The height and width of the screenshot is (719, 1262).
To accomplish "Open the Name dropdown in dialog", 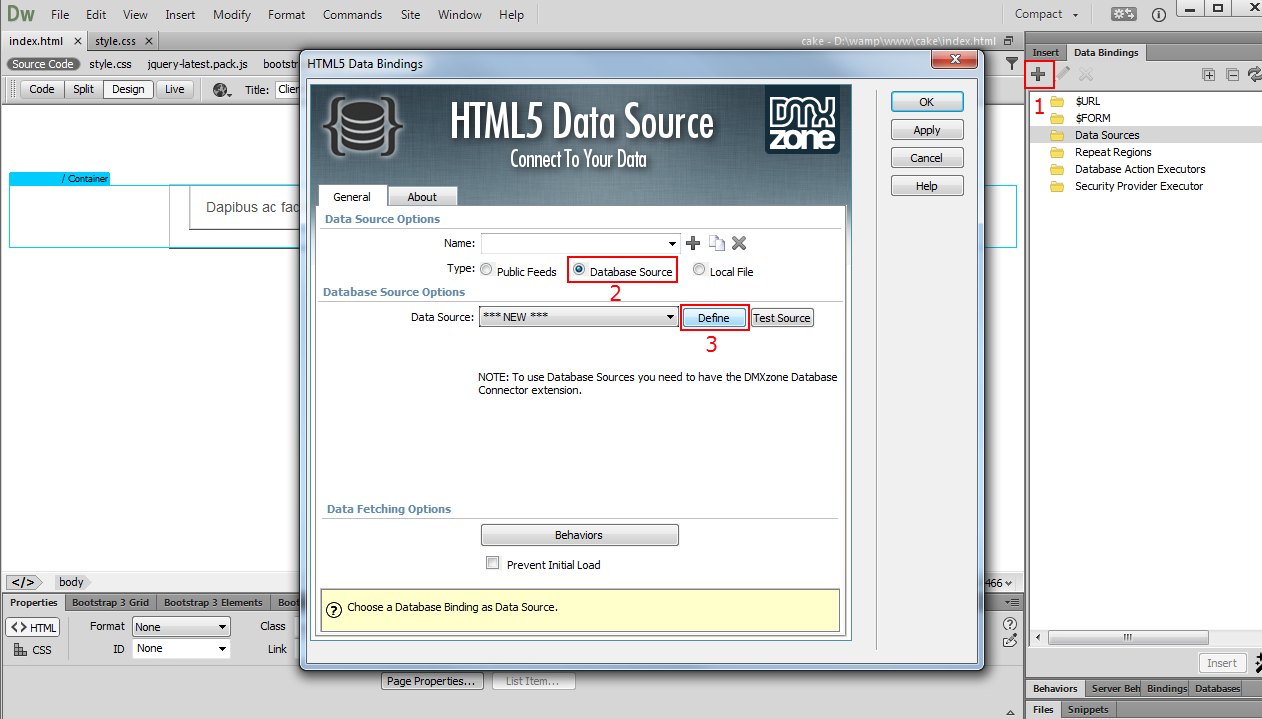I will [673, 243].
